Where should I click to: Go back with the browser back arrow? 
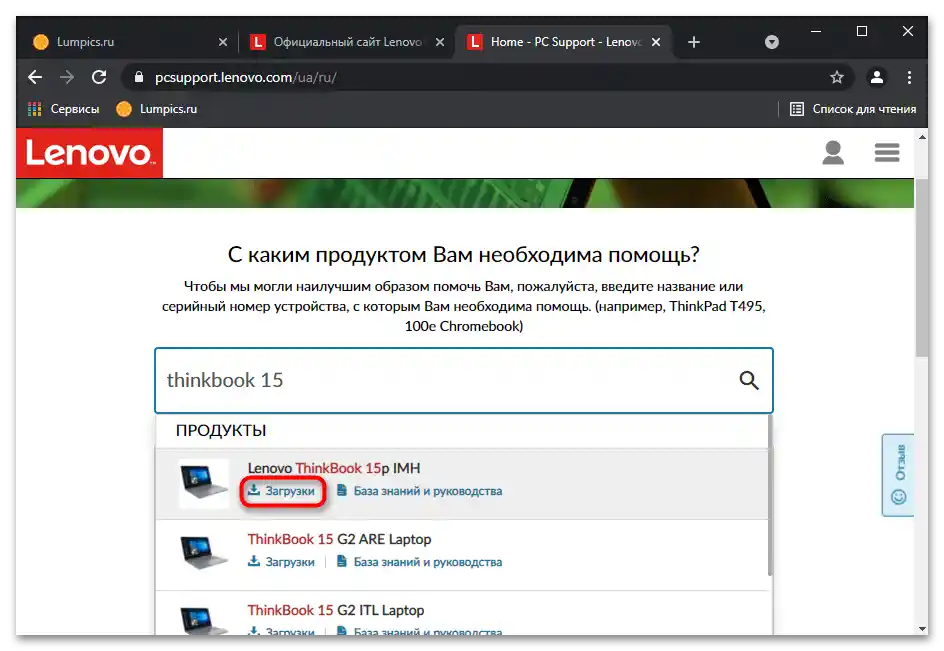click(x=35, y=77)
